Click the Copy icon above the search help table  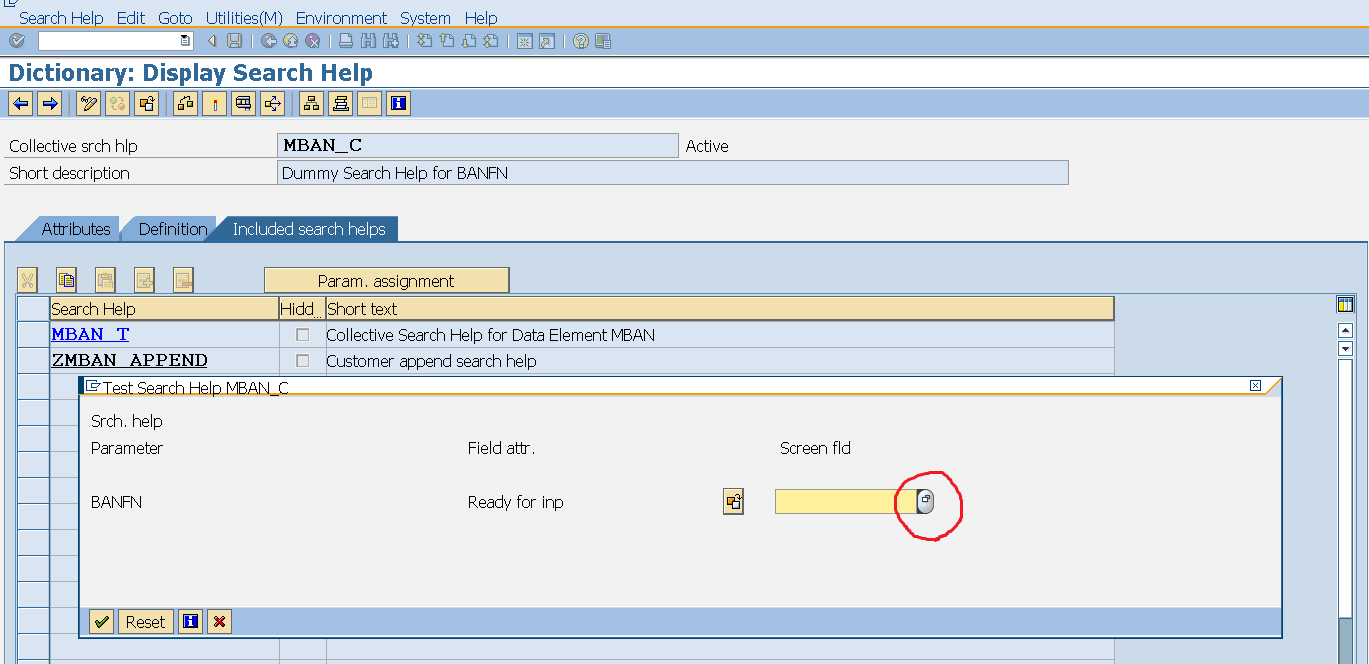pos(66,280)
